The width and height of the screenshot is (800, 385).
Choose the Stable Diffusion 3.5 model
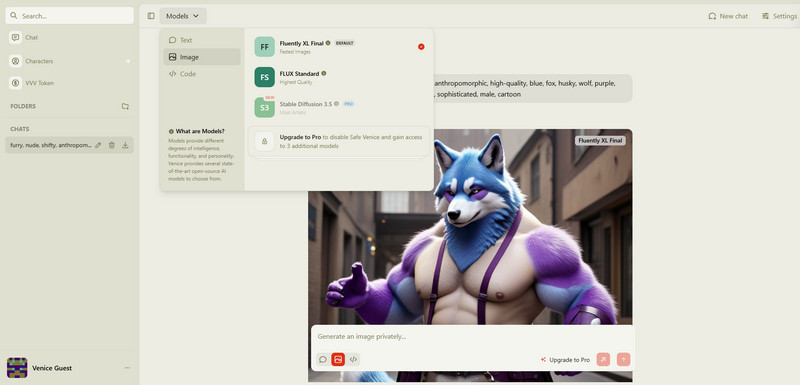click(x=339, y=107)
